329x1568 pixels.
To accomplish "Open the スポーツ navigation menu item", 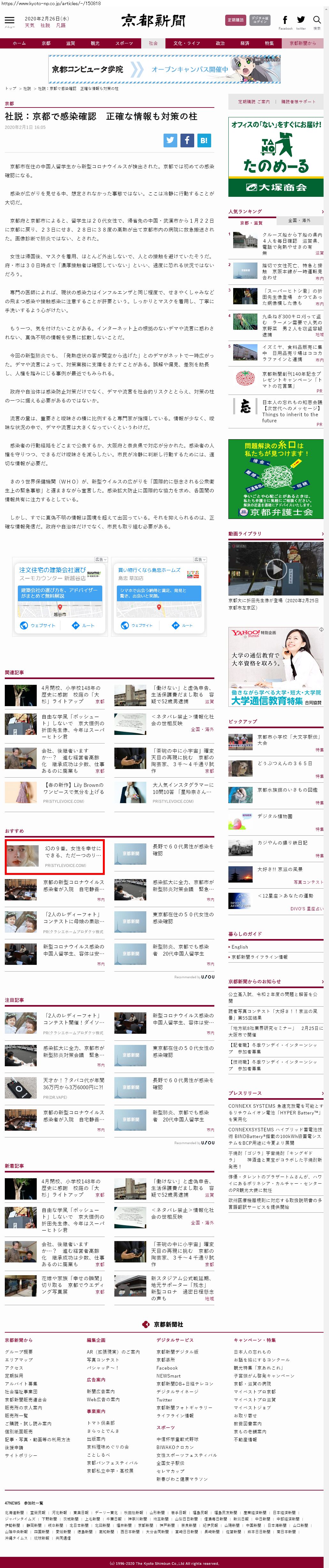I will tap(124, 43).
